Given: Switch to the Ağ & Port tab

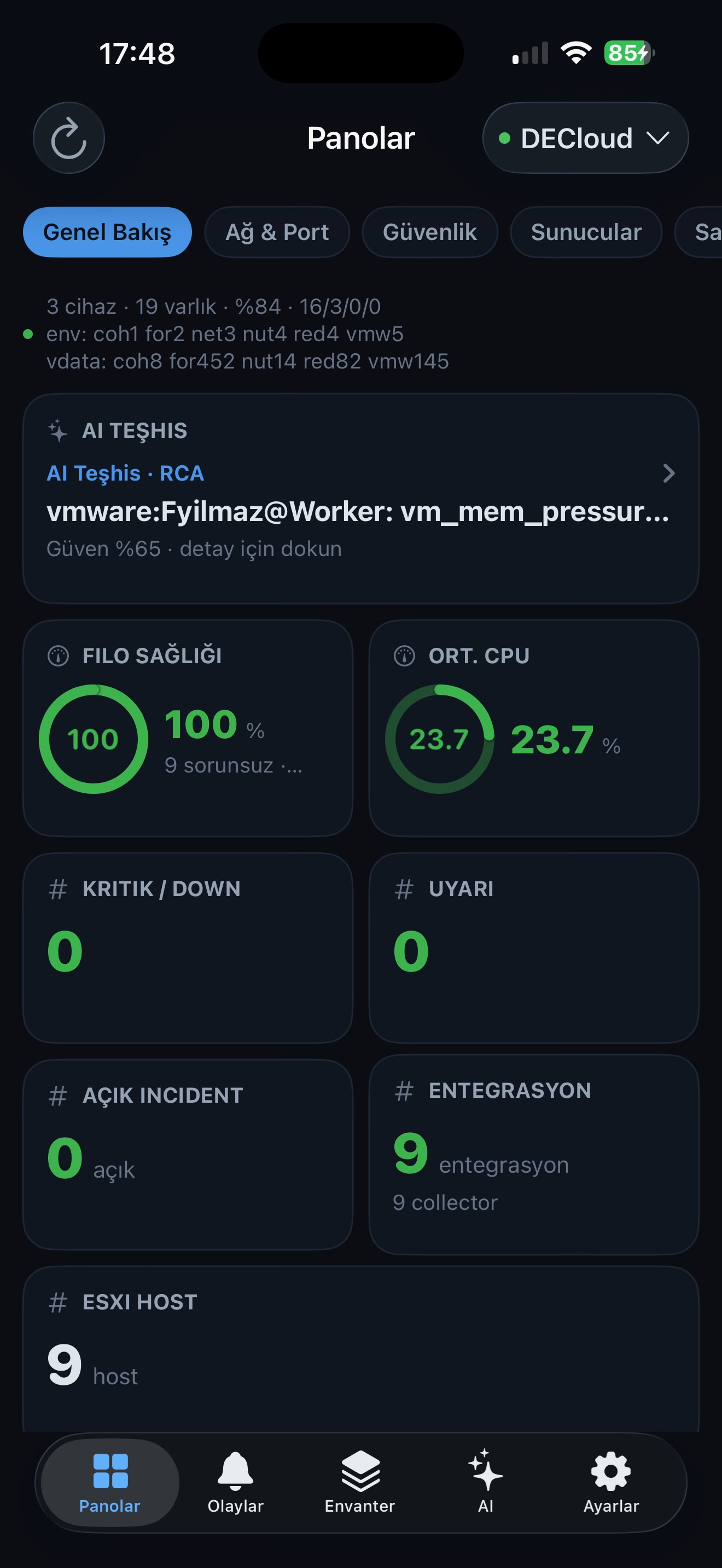Looking at the screenshot, I should click(x=277, y=232).
